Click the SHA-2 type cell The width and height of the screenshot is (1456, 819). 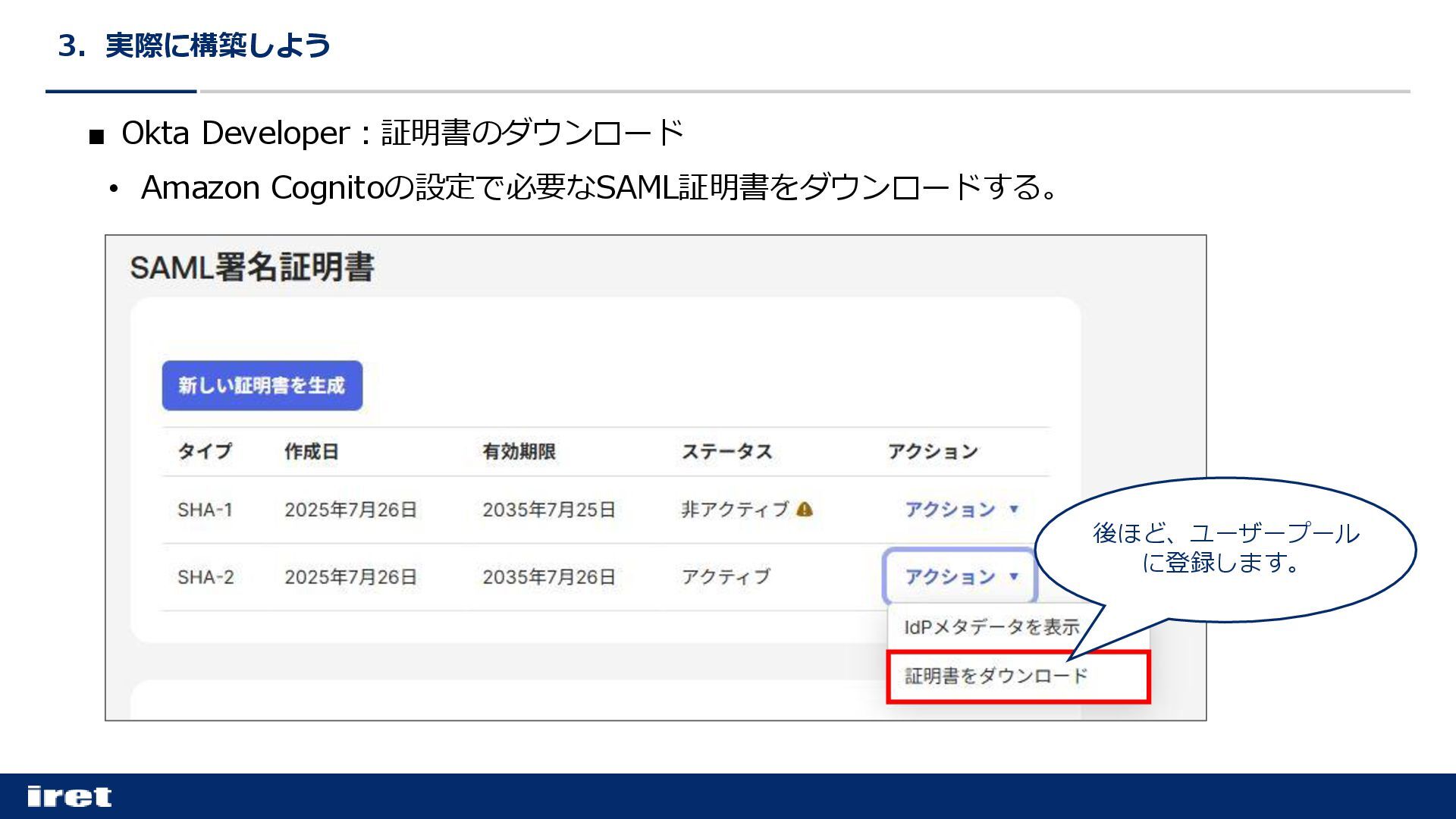click(x=206, y=577)
